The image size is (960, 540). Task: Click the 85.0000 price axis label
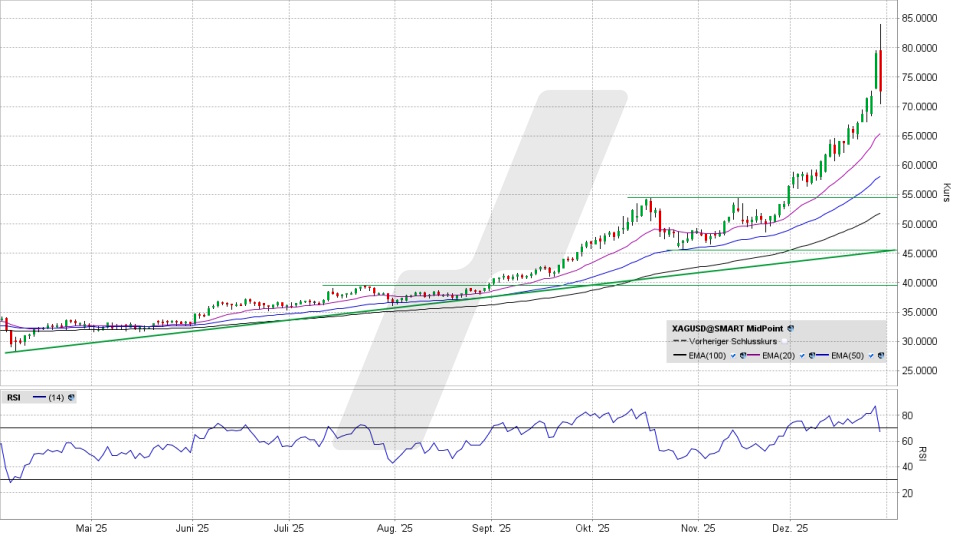point(924,18)
